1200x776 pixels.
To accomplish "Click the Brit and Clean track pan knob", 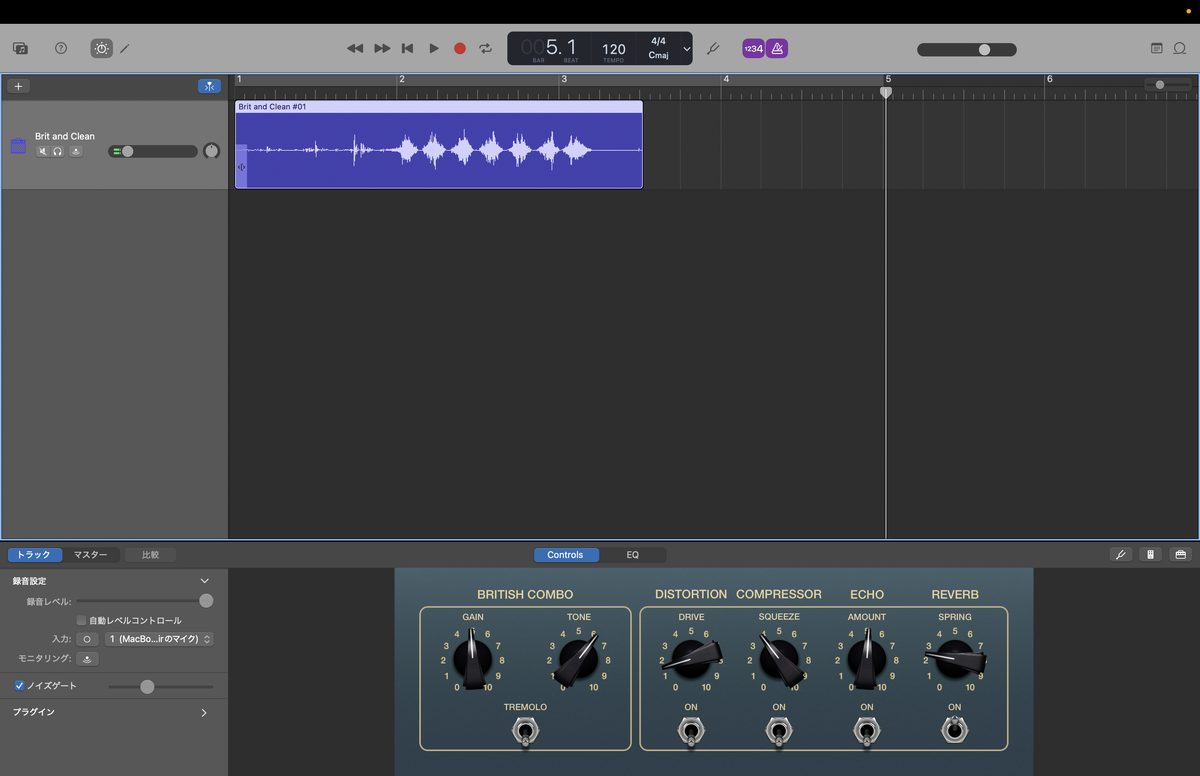I will pyautogui.click(x=211, y=151).
